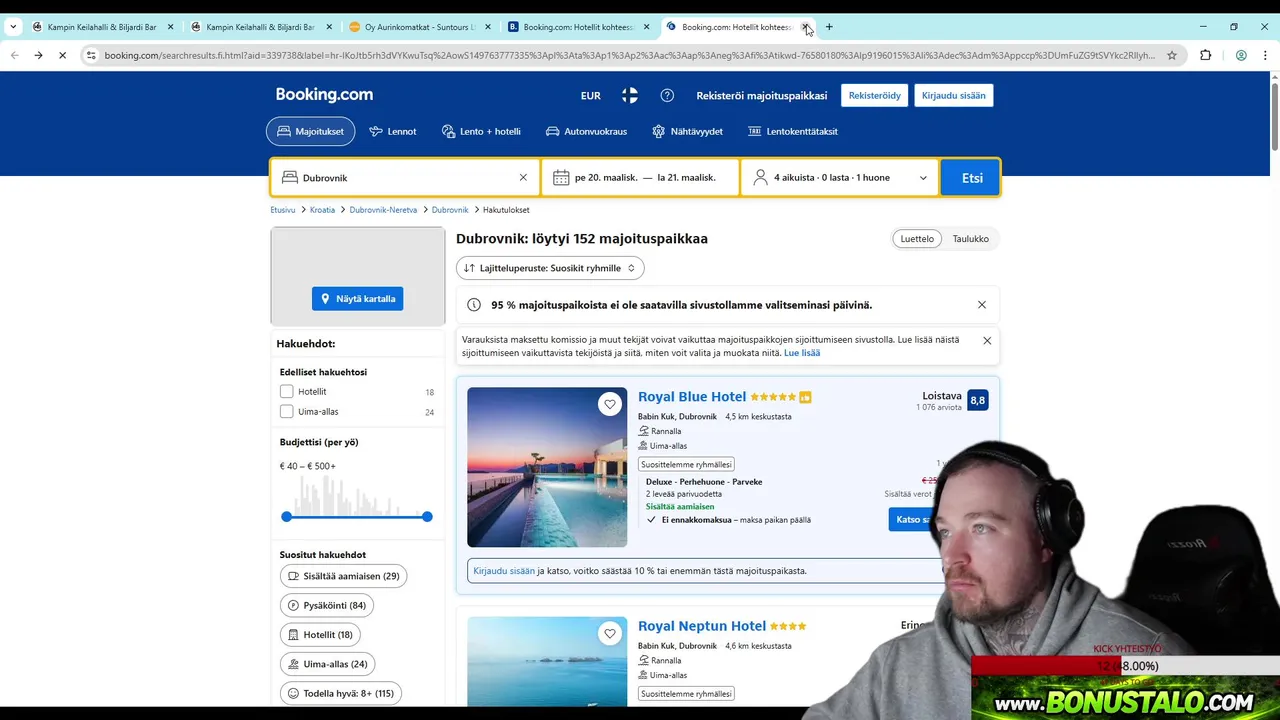Screen dimensions: 1280x720
Task: Click the browser address bar URL
Action: (629, 55)
